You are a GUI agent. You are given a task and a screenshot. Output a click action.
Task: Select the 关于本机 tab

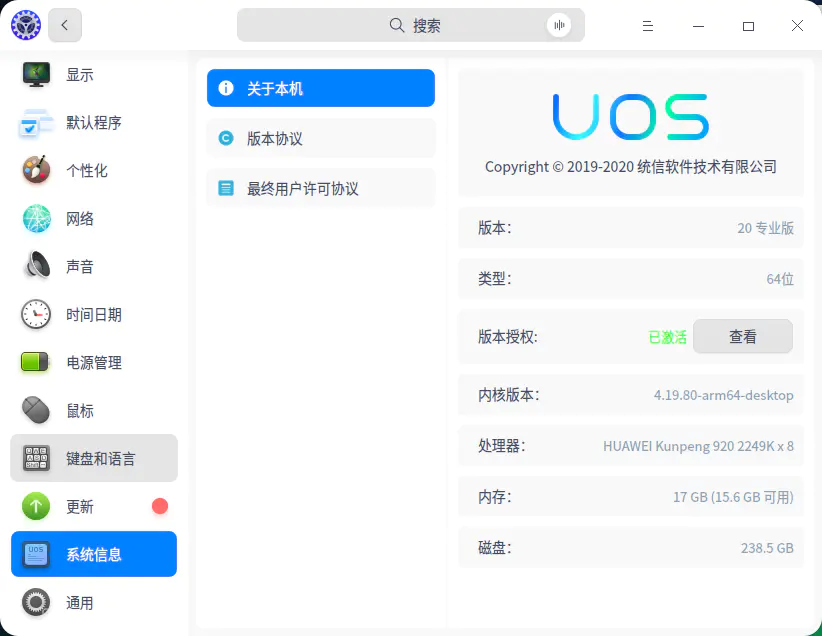pos(321,88)
